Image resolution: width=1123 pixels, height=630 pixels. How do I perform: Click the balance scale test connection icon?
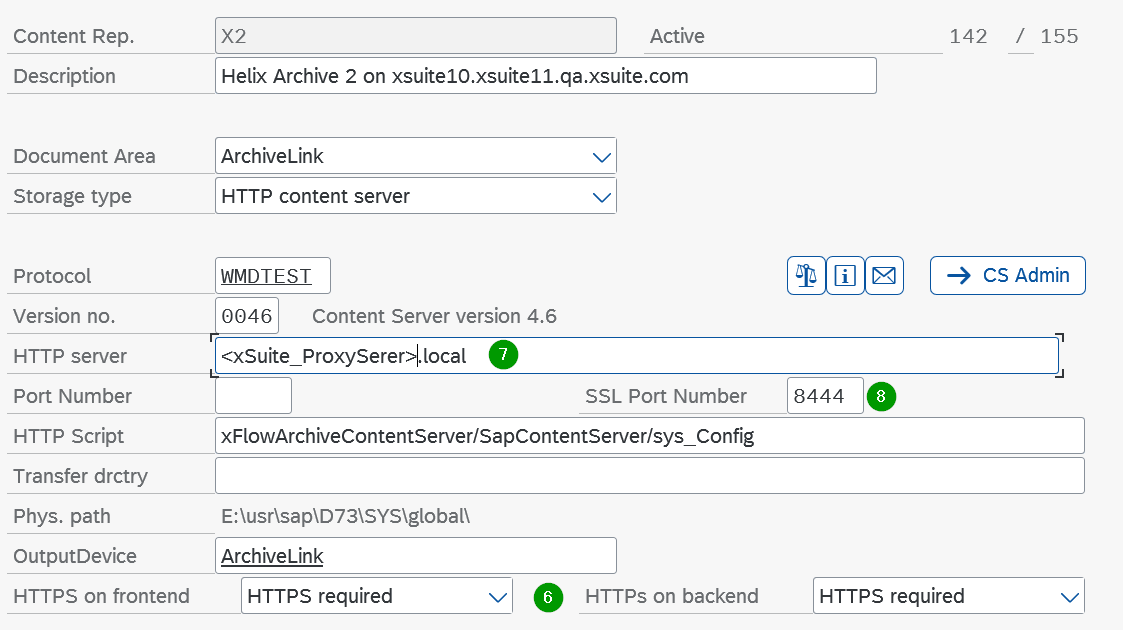[x=806, y=276]
